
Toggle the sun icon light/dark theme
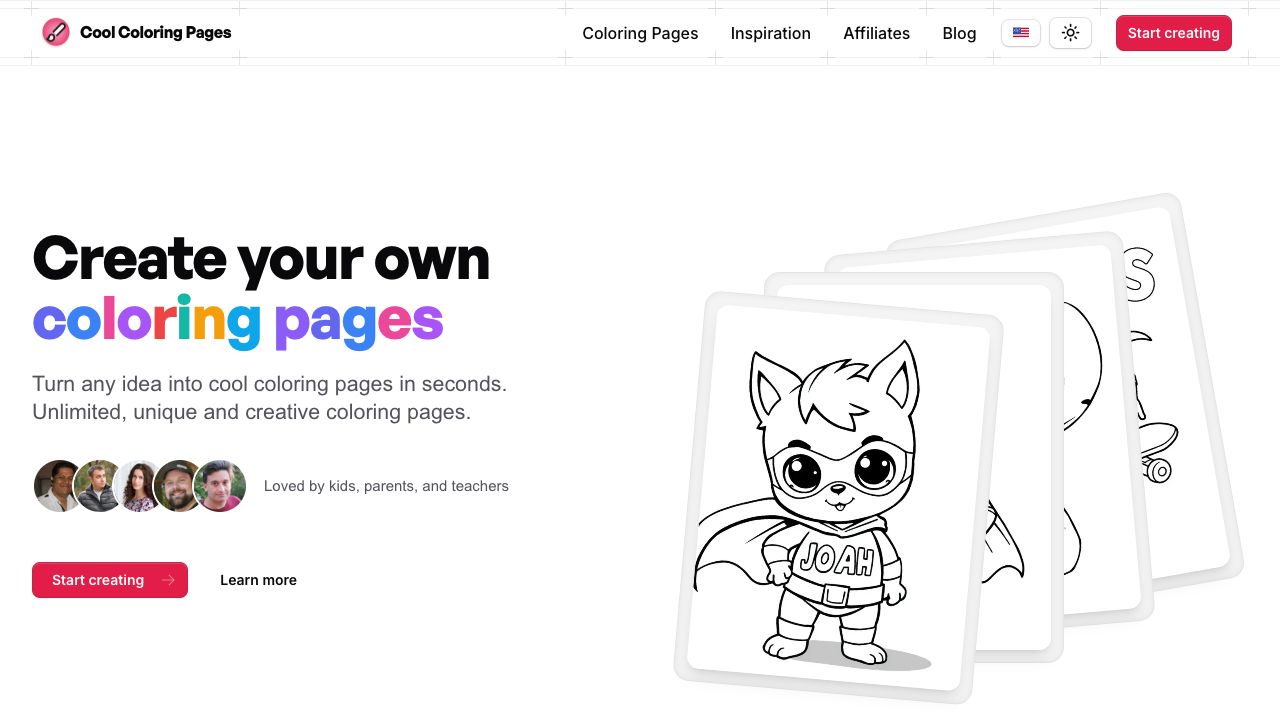[1070, 33]
